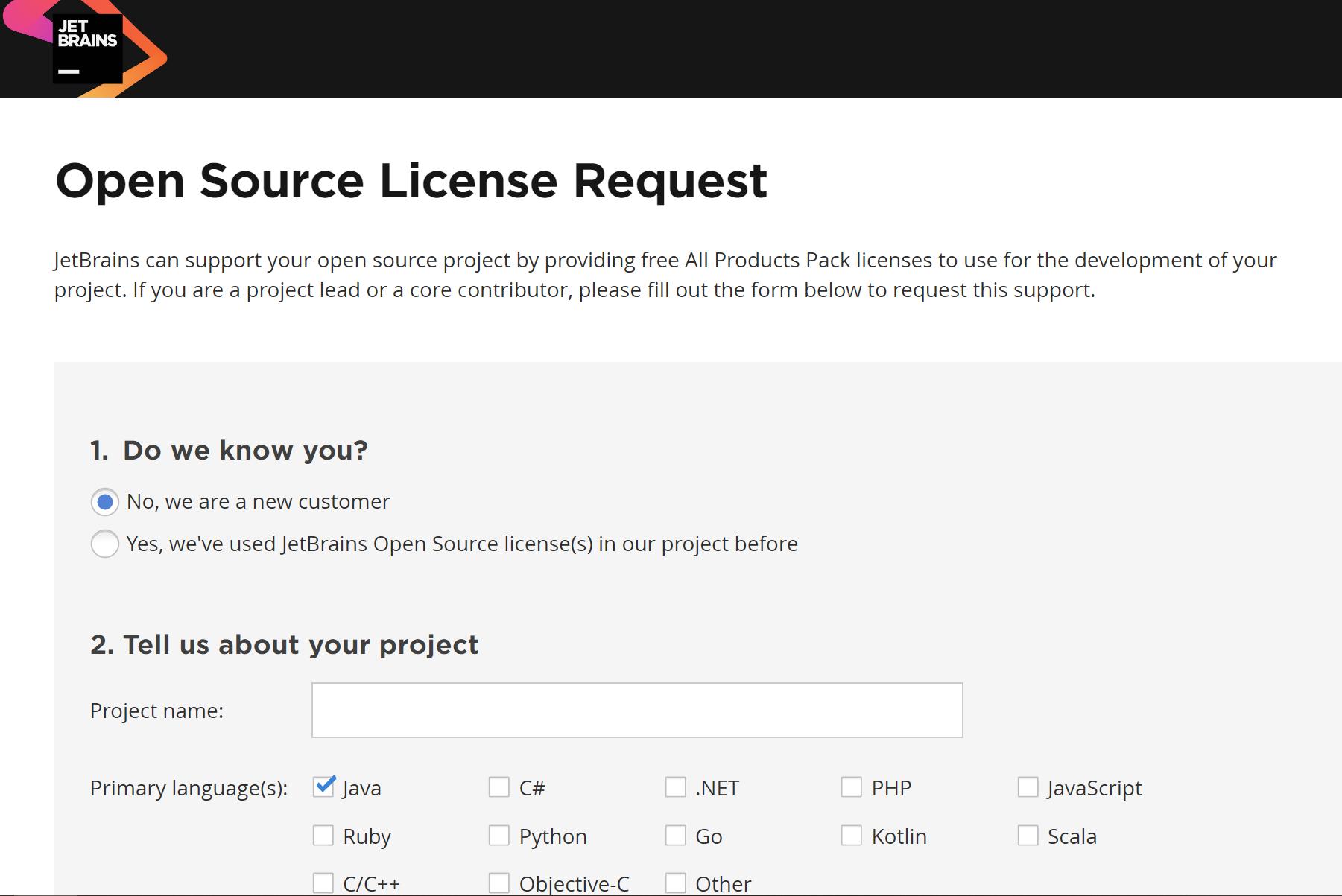Image resolution: width=1342 pixels, height=896 pixels.
Task: Select "Yes, we've used JetBrains Open Source license(s)"
Action: click(x=104, y=544)
